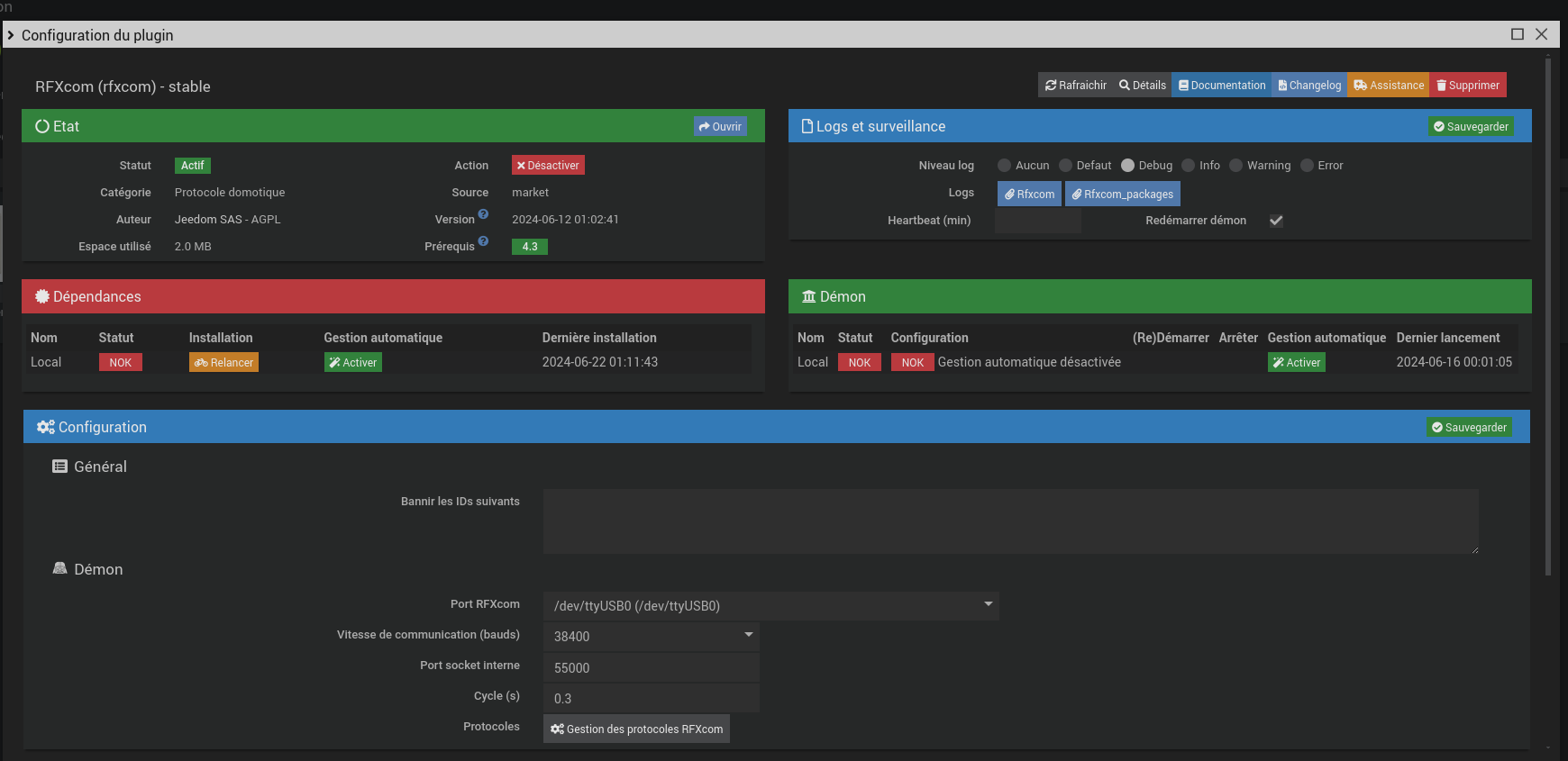Open the Rfxcom_packages log file
The height and width of the screenshot is (761, 1568).
[1122, 195]
